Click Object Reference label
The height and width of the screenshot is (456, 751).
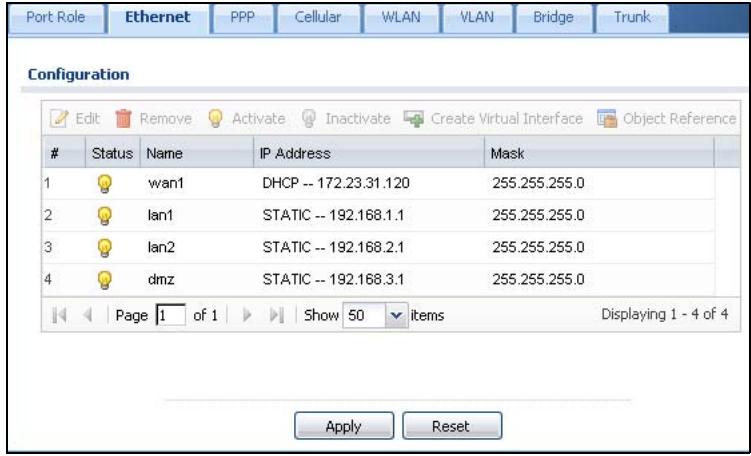(x=680, y=118)
